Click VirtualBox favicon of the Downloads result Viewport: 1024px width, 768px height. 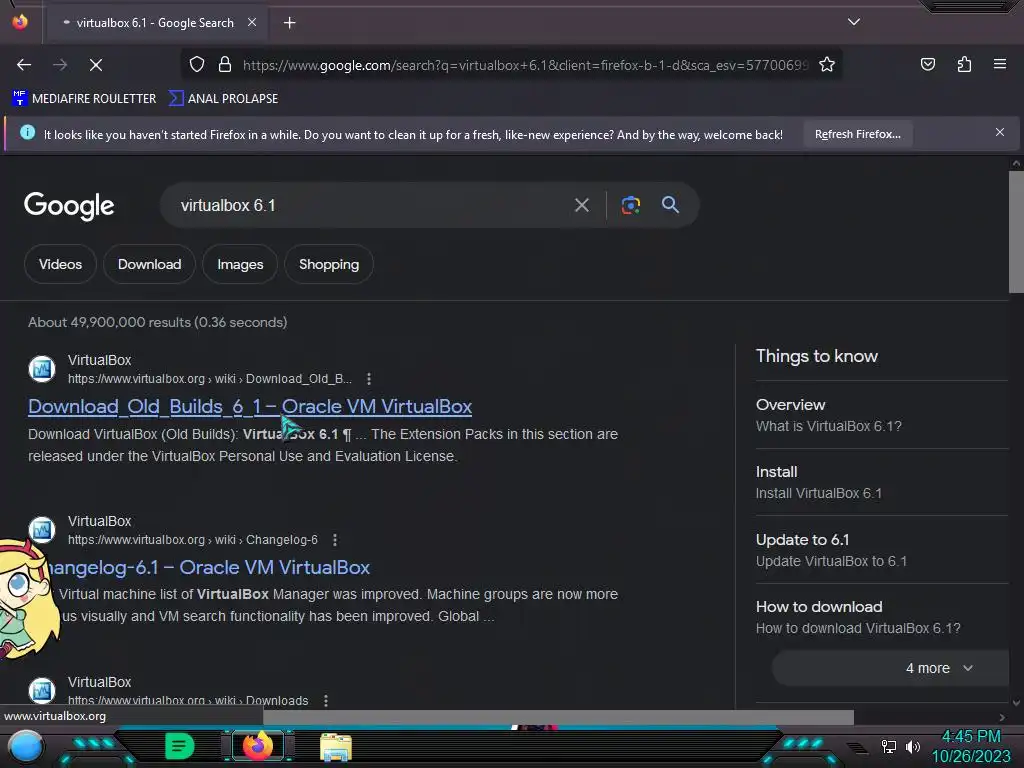point(42,691)
